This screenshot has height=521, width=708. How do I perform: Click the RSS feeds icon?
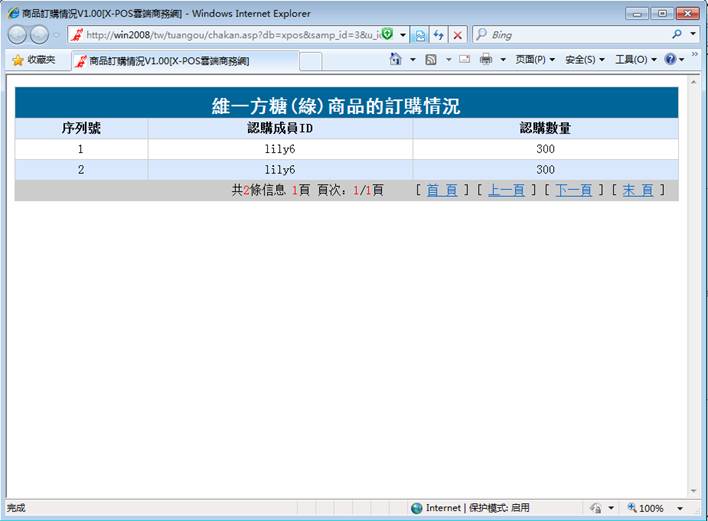tap(430, 60)
